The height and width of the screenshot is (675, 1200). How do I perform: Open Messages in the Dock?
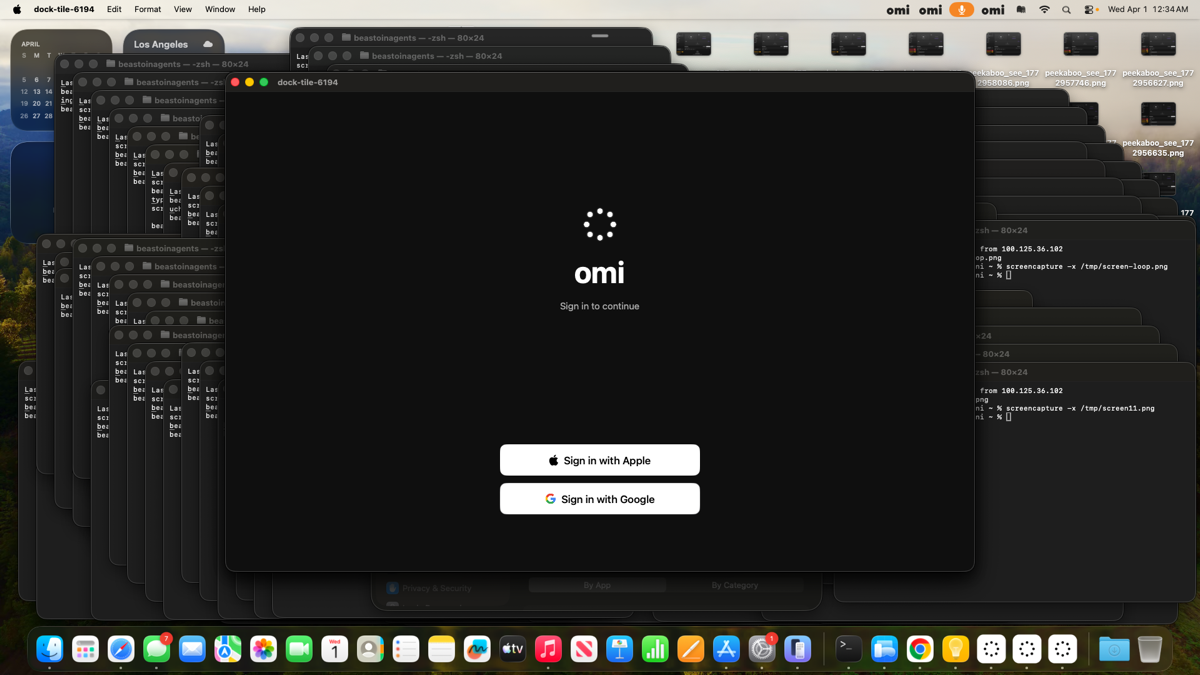point(156,649)
